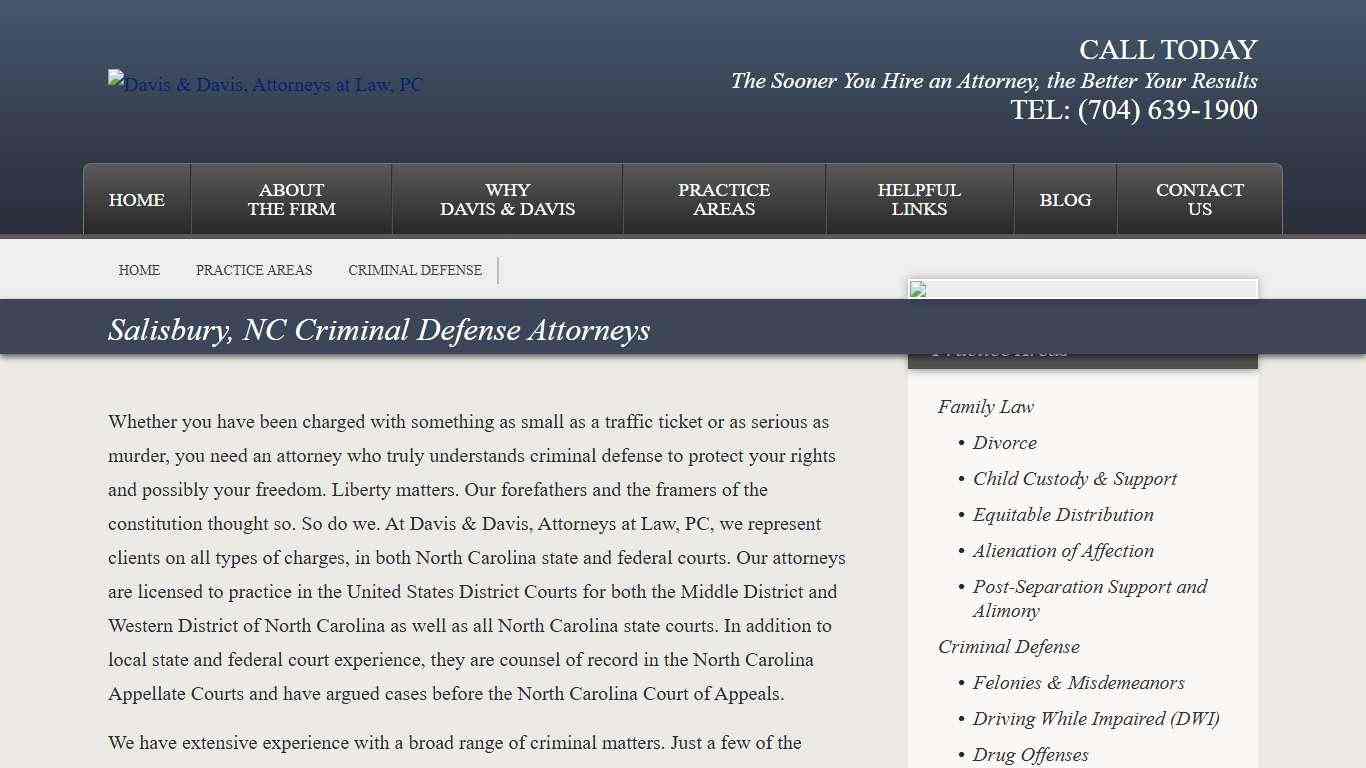Open Alienation of Affection link
Screen dimensions: 1366x768
click(x=1063, y=551)
